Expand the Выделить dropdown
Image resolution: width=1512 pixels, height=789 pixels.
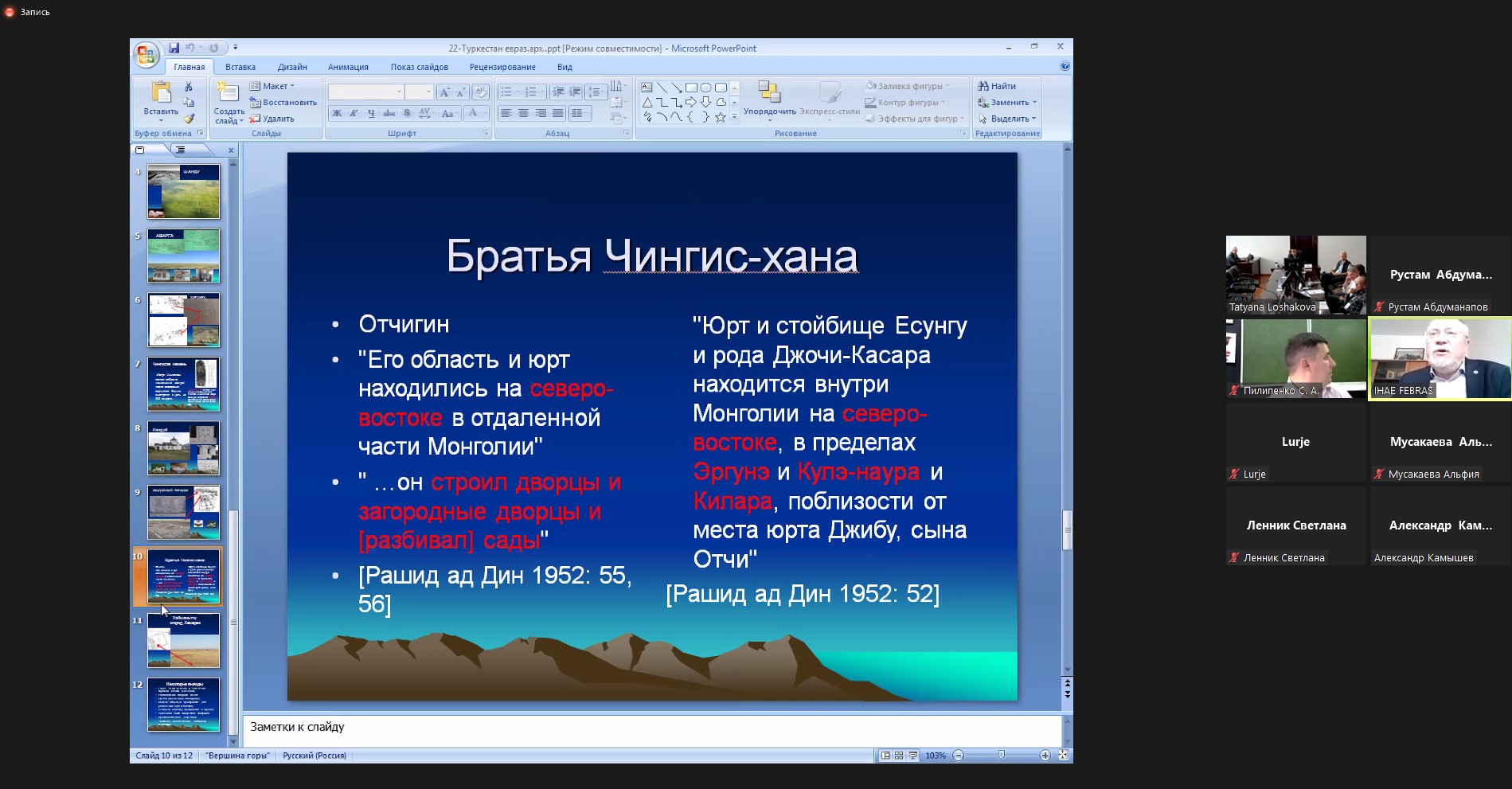pyautogui.click(x=1009, y=119)
